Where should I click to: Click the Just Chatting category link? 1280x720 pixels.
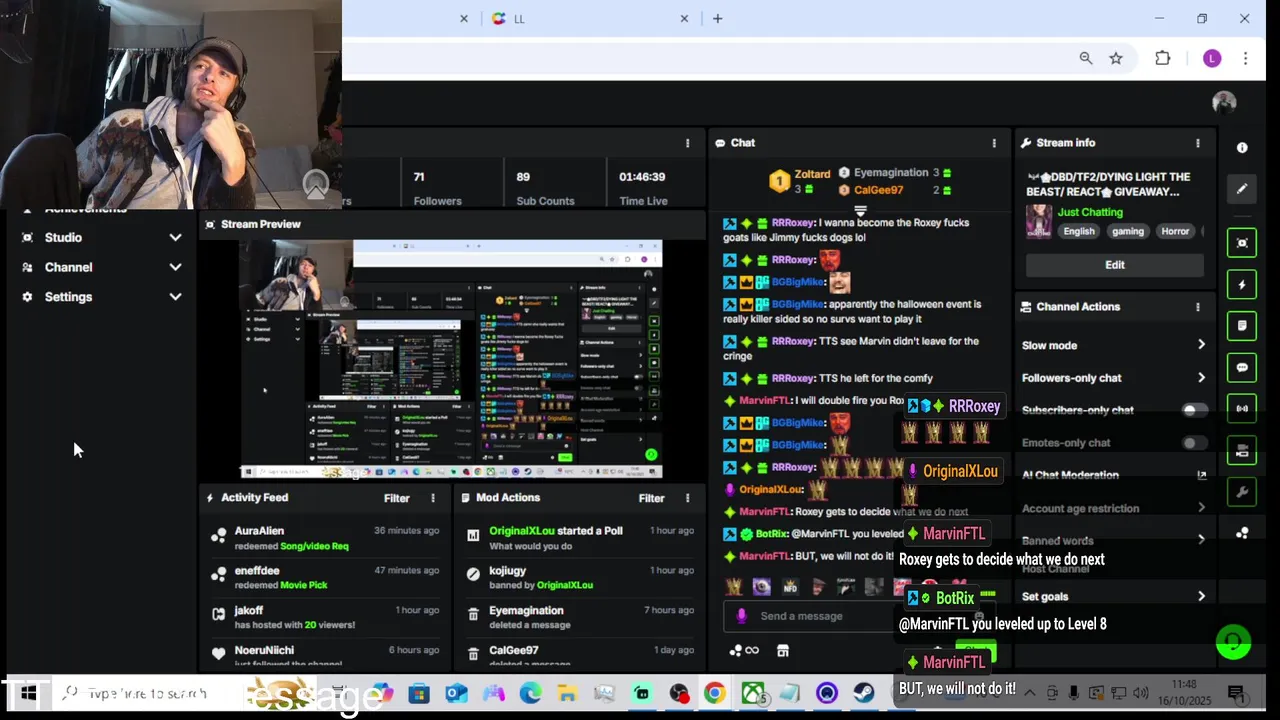click(1090, 212)
